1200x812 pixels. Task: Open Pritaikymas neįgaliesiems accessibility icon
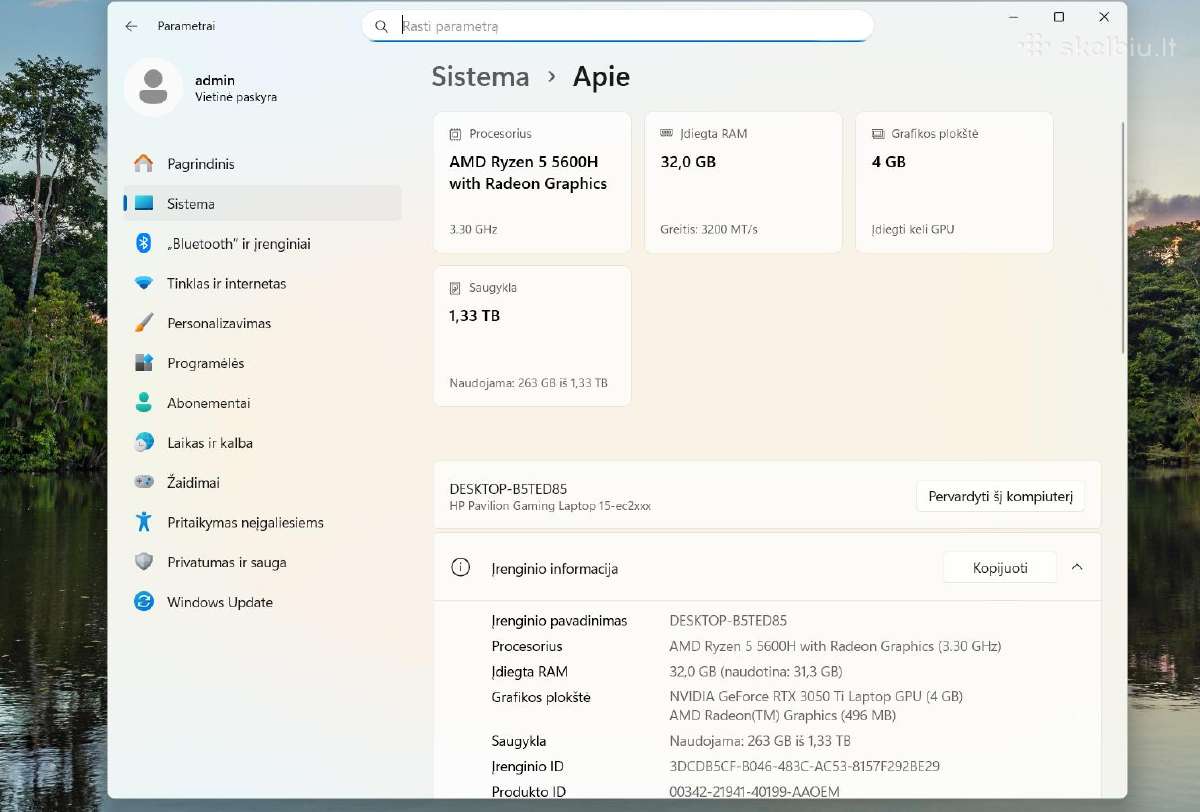point(144,522)
